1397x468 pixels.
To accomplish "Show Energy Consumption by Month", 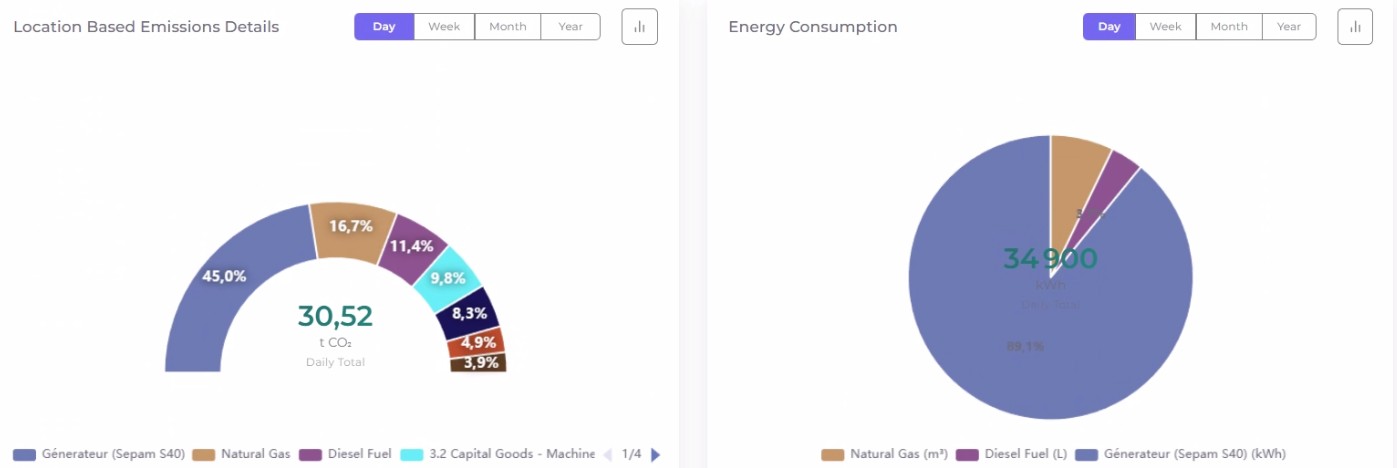I will [x=1229, y=27].
